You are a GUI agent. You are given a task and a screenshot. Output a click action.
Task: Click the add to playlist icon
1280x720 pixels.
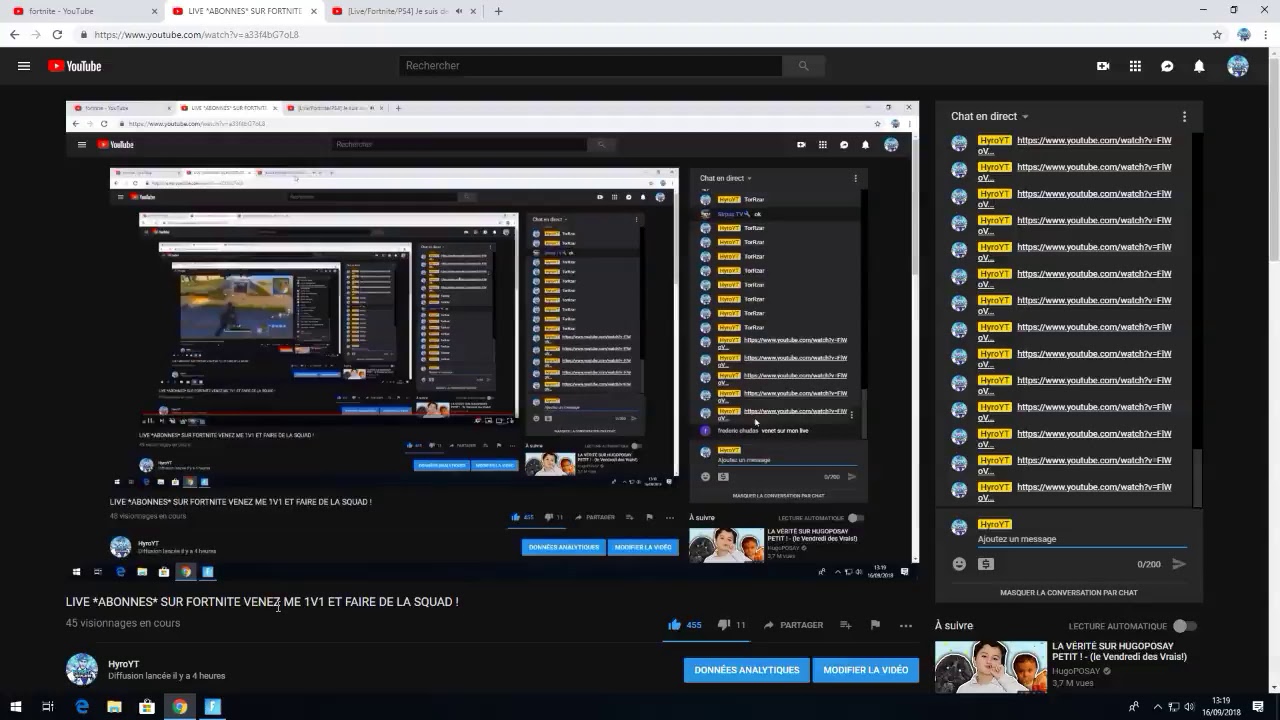point(845,625)
